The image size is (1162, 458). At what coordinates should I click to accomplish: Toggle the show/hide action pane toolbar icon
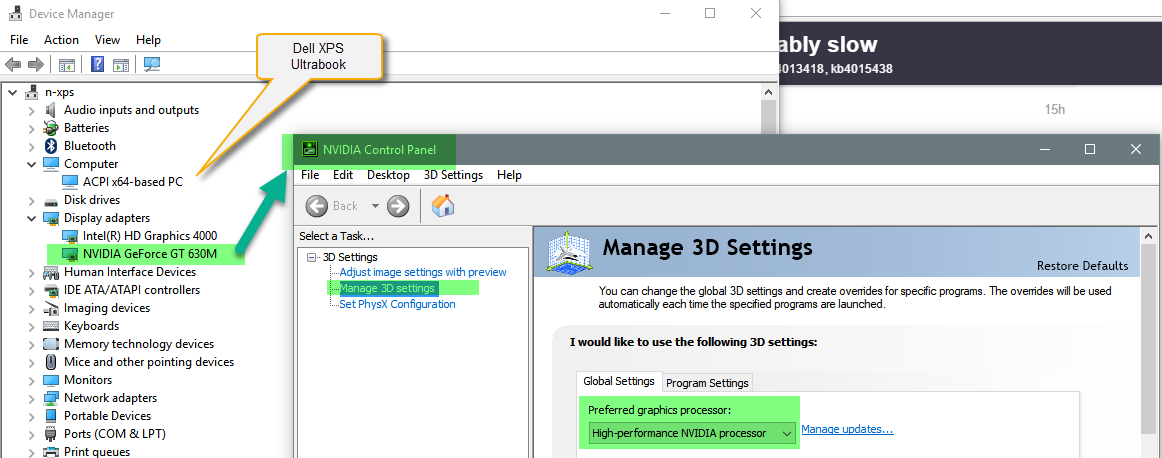(x=122, y=64)
